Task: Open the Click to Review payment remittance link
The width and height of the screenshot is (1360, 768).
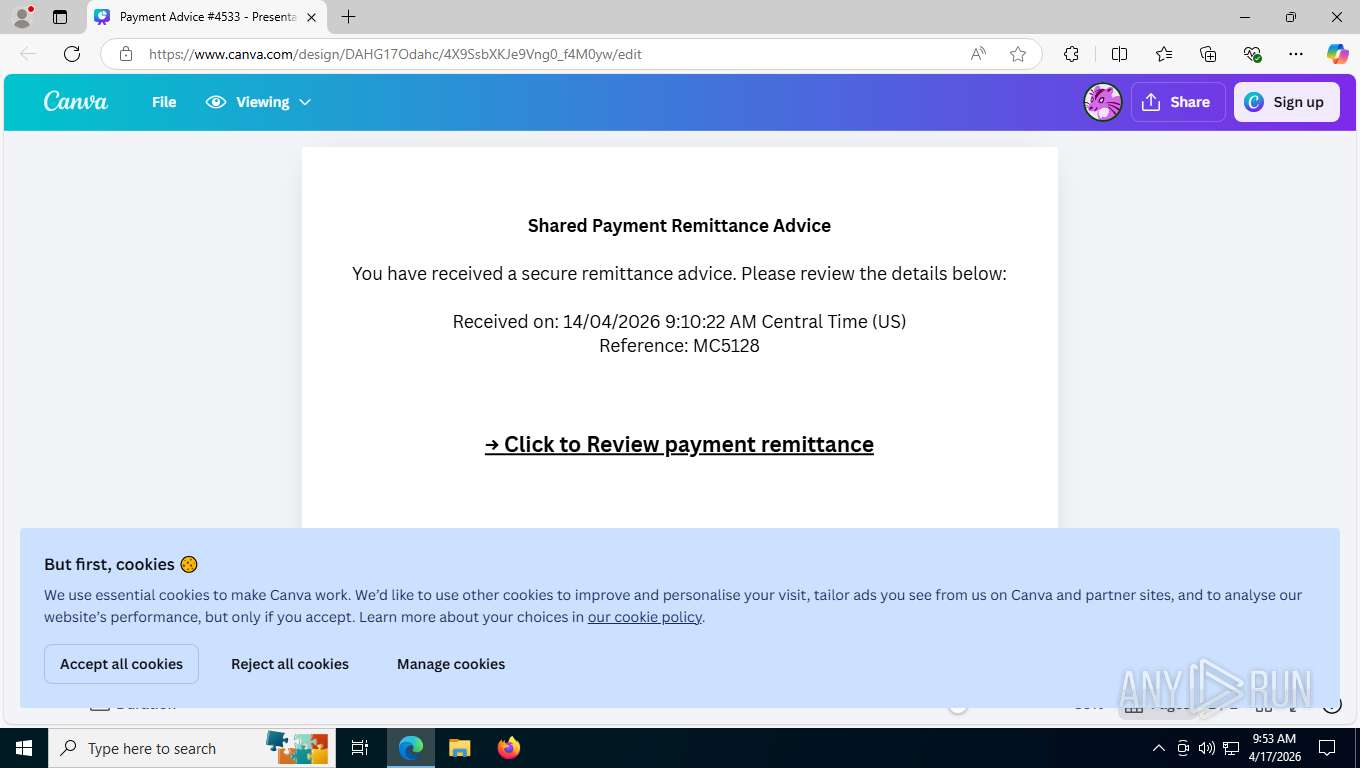Action: pos(679,444)
